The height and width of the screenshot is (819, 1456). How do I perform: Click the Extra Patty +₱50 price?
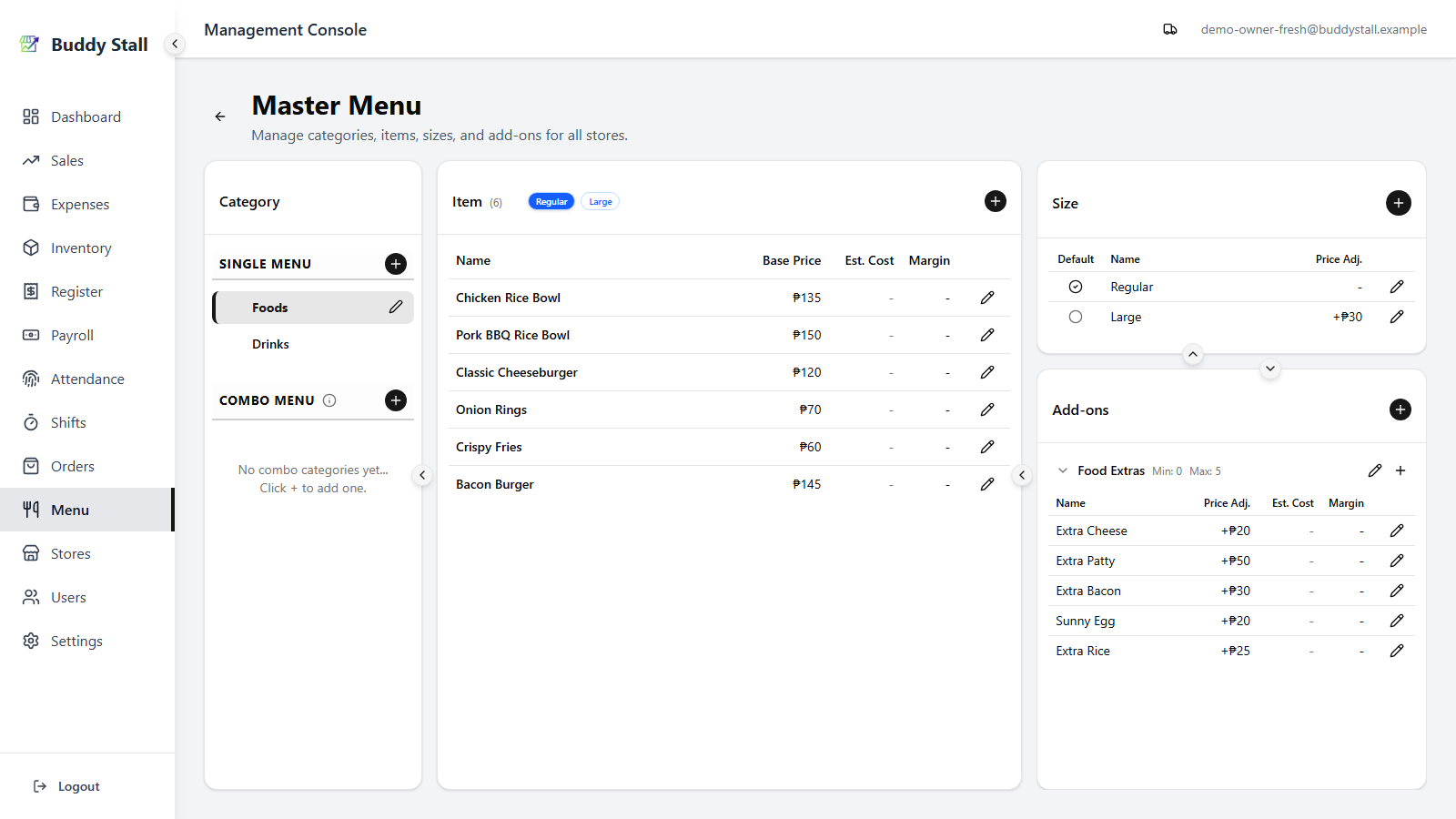1236,561
